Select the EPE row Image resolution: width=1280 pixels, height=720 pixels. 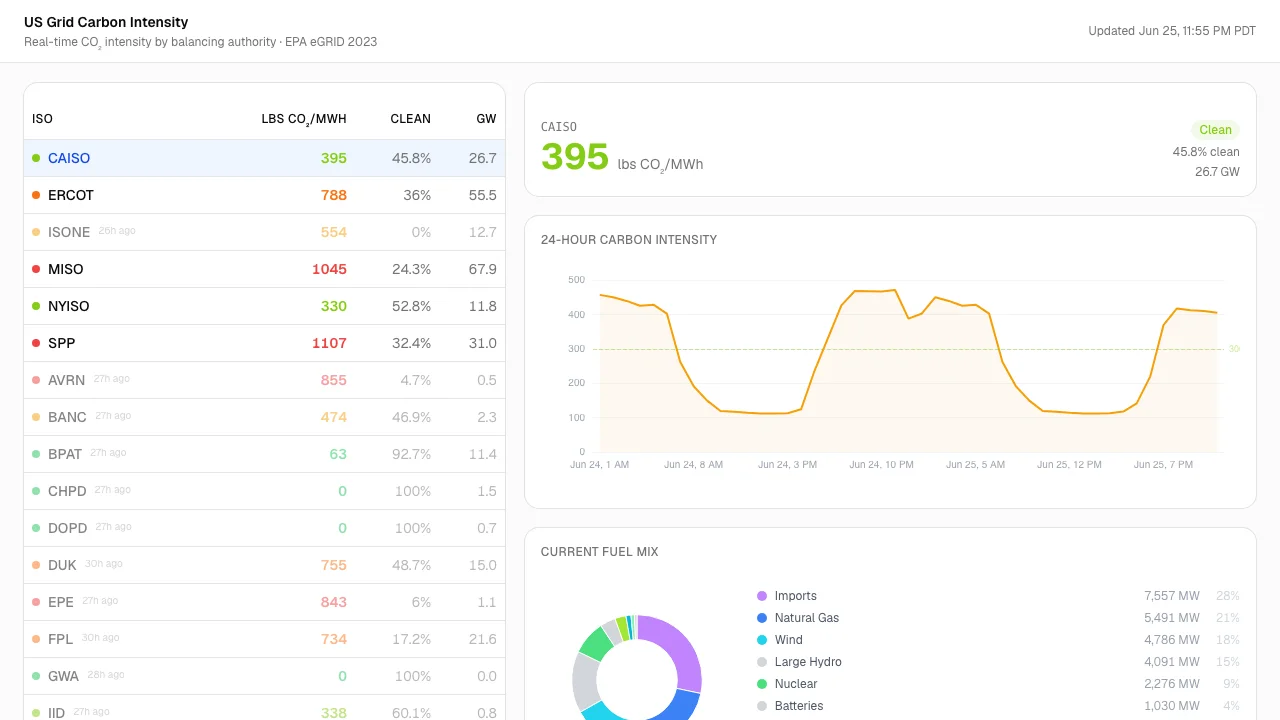pyautogui.click(x=264, y=602)
